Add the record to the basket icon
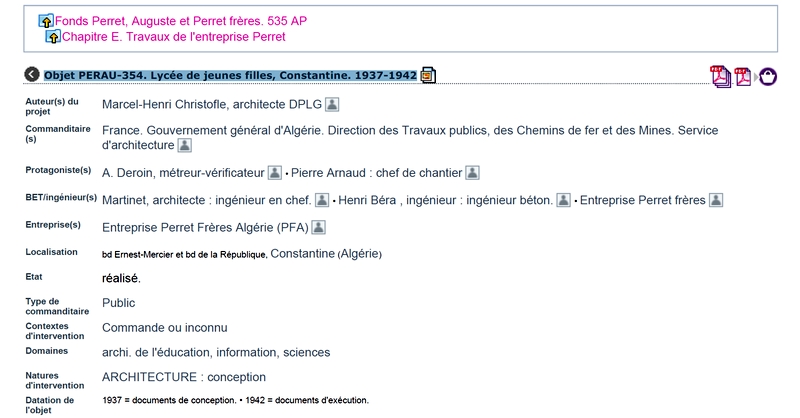The image size is (800, 418). point(768,77)
